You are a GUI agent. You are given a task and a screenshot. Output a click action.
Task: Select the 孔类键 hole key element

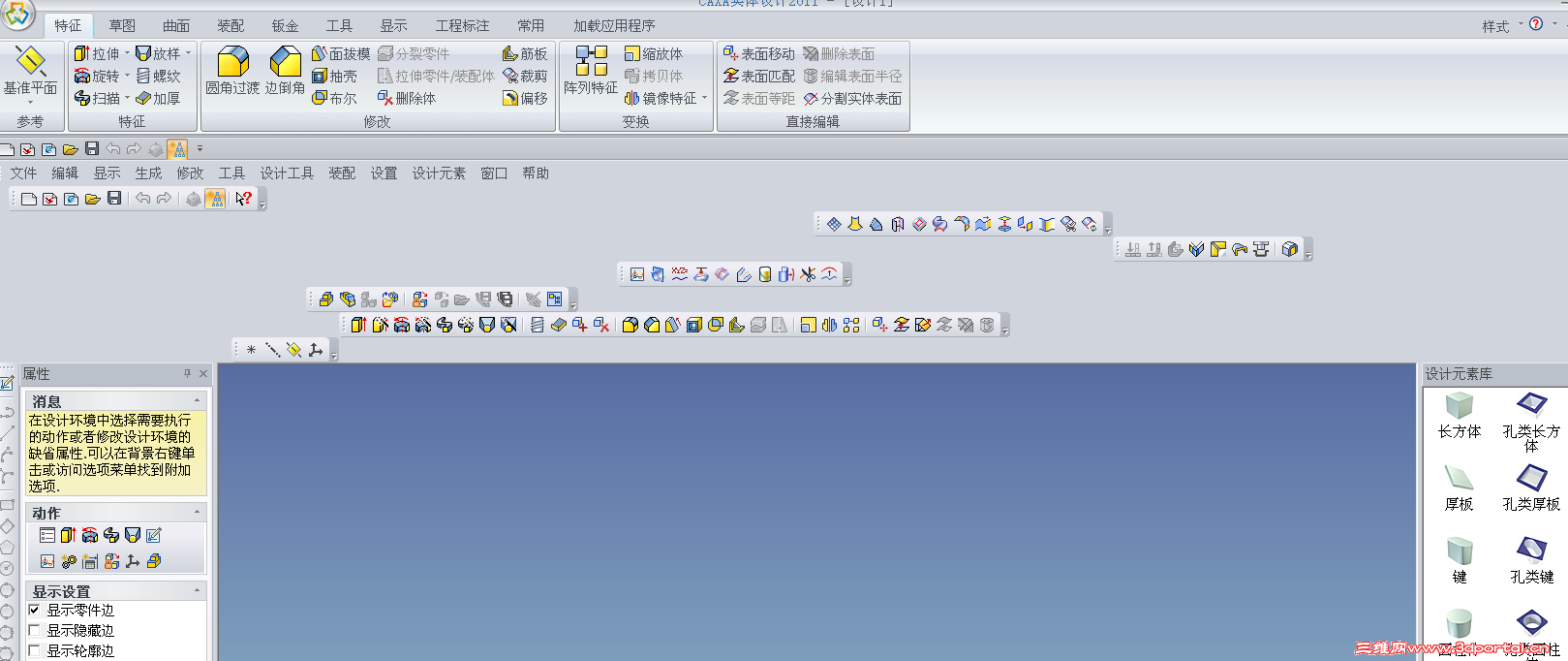(1531, 561)
